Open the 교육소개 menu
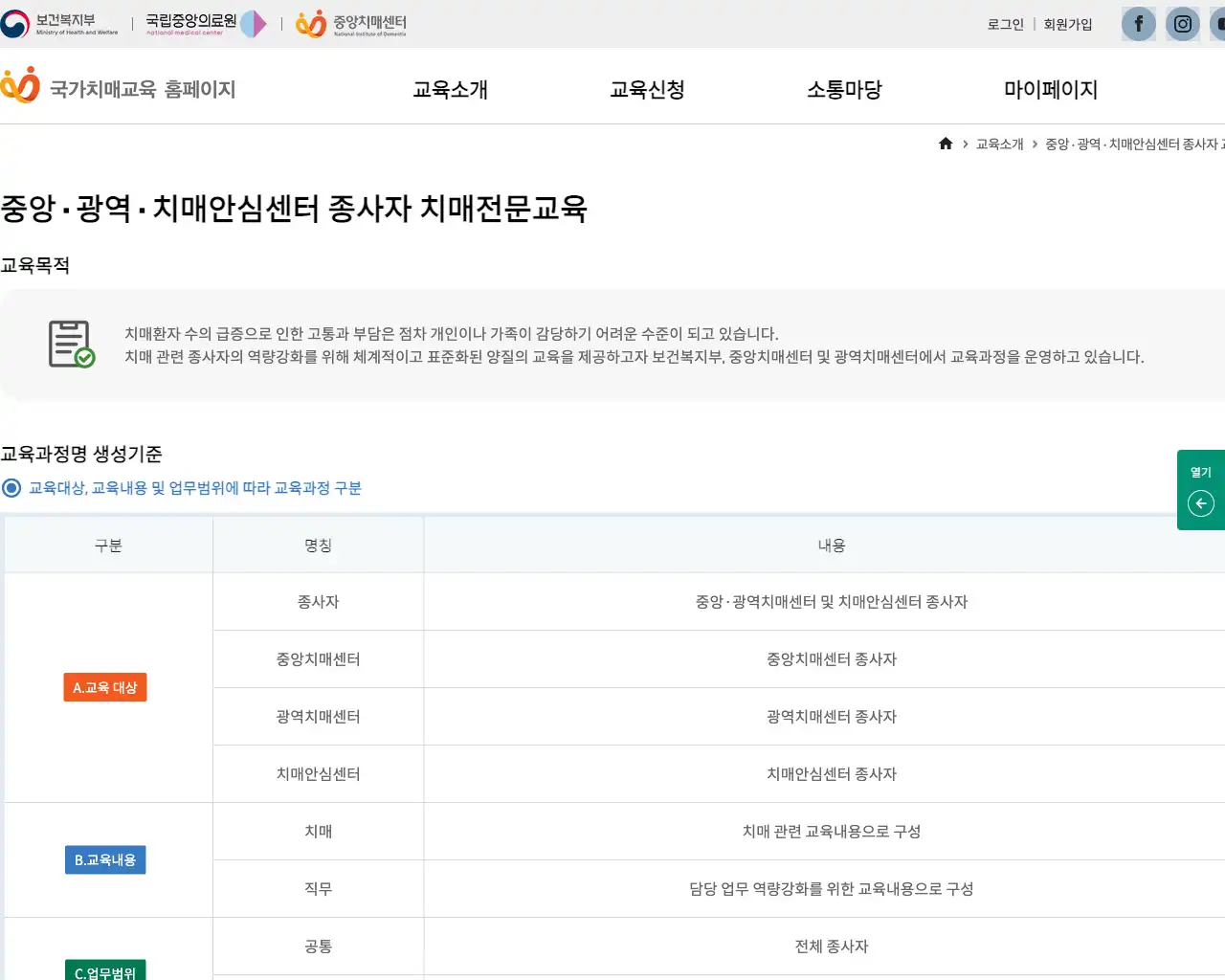The height and width of the screenshot is (980, 1225). [450, 89]
